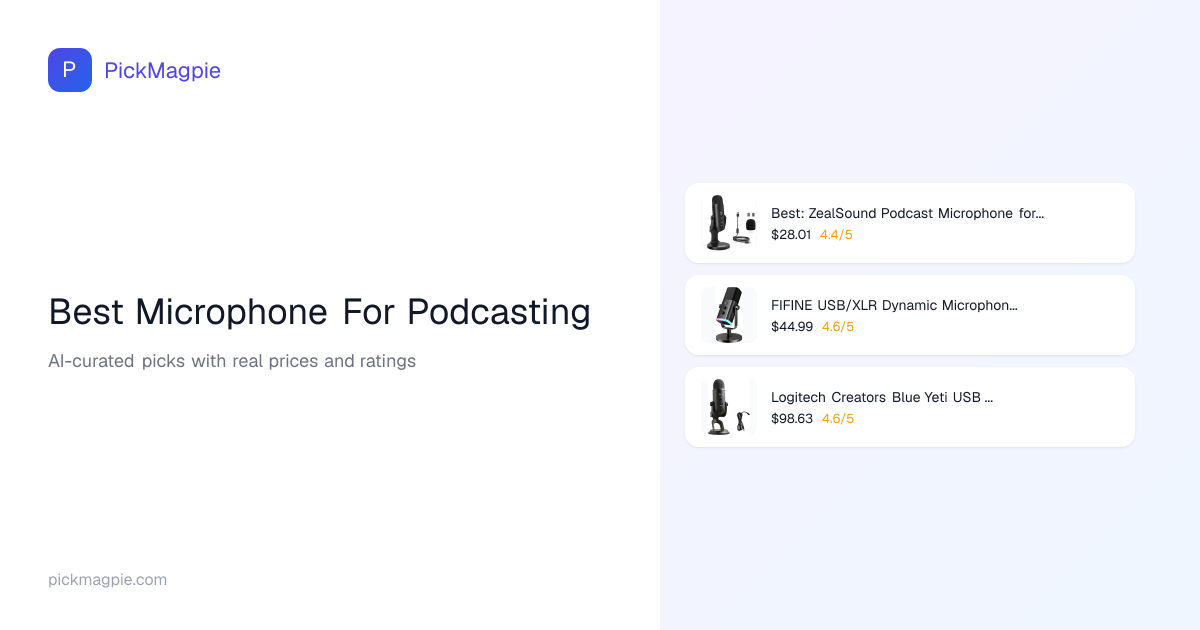Click the blue PickMagpie P logo icon
This screenshot has height=630, width=1200.
pos(70,70)
